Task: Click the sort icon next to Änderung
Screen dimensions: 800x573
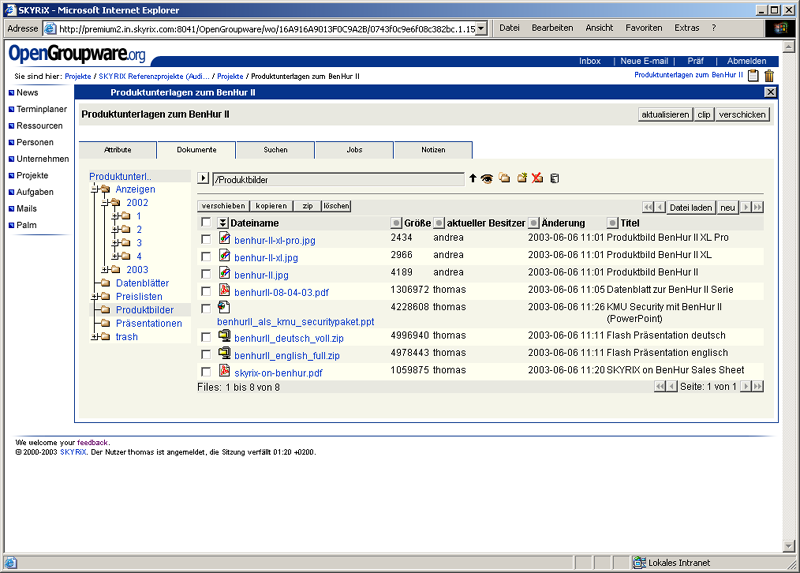Action: 533,223
